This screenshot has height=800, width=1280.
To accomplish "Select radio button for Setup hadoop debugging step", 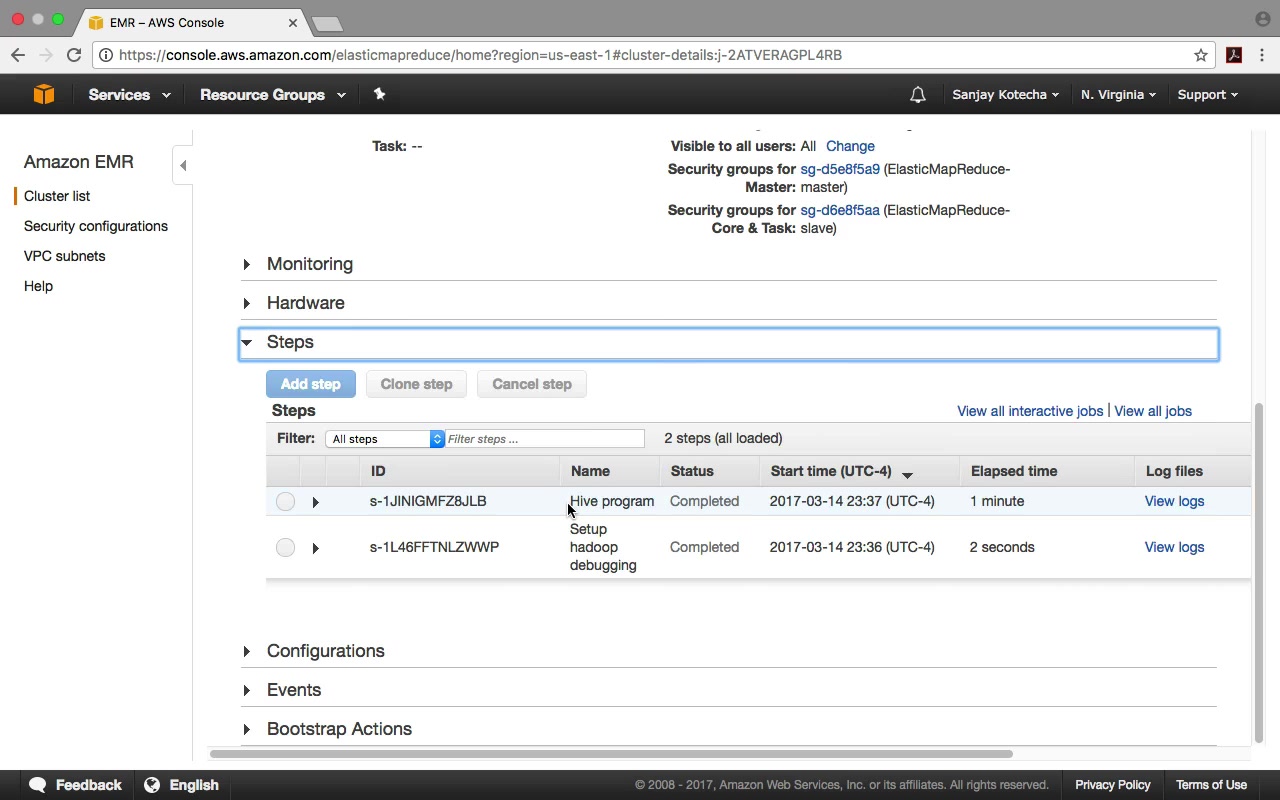I will point(285,547).
